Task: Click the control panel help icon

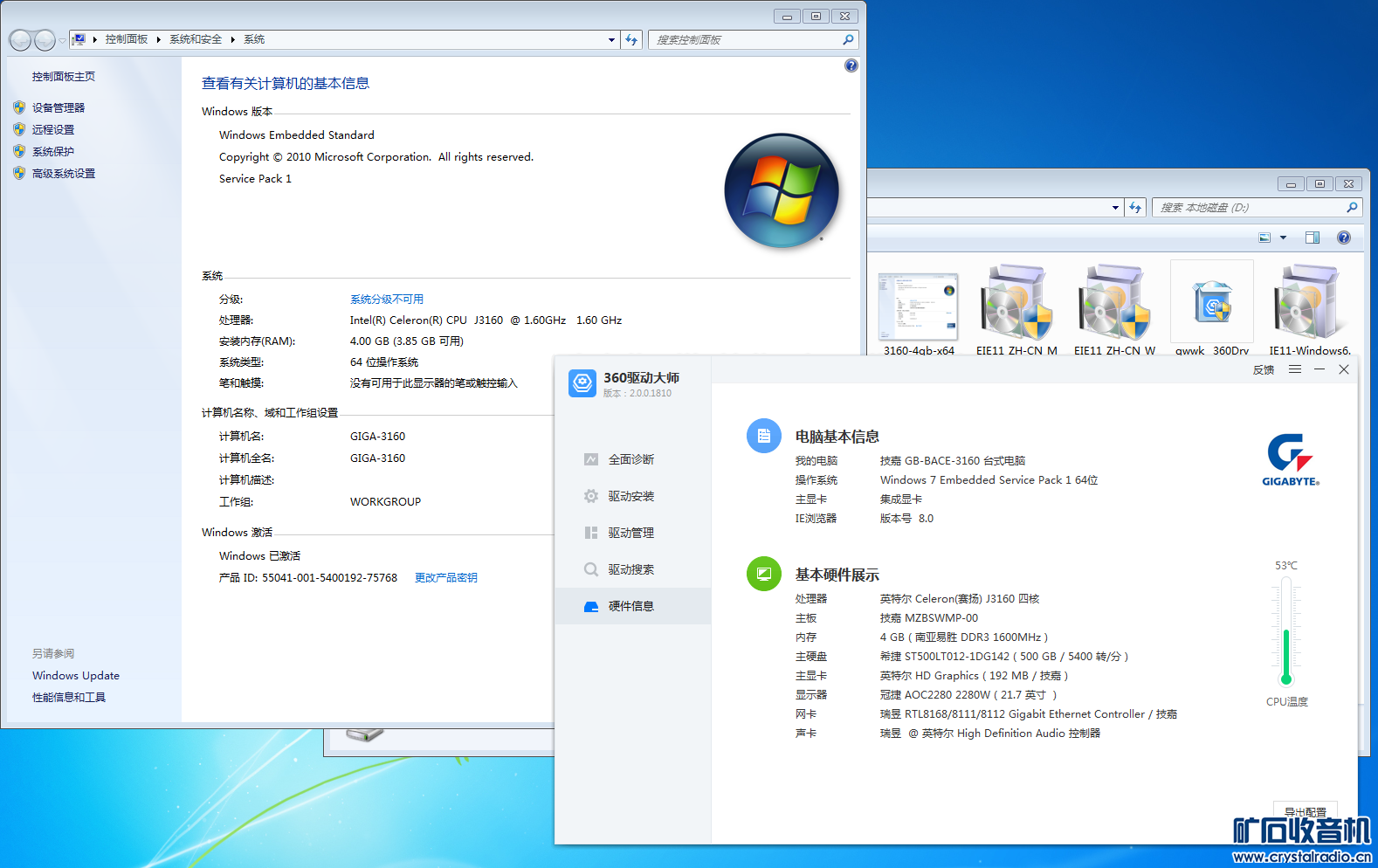Action: click(851, 65)
